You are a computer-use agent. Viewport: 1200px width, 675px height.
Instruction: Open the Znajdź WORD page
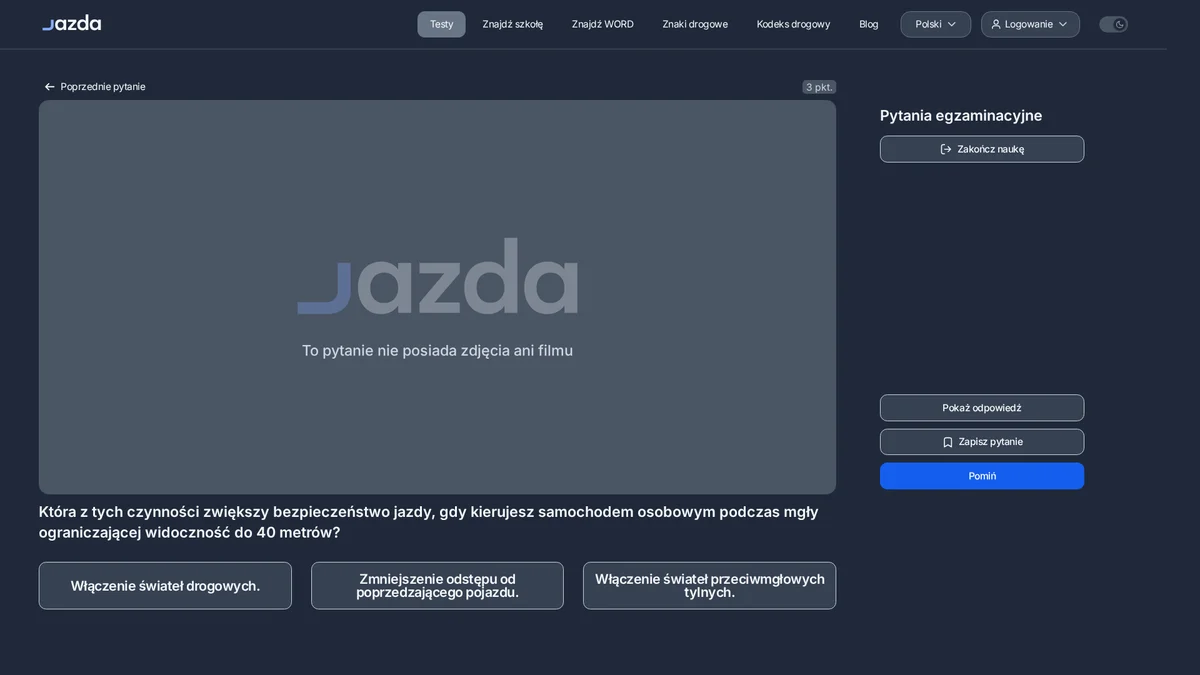click(602, 24)
